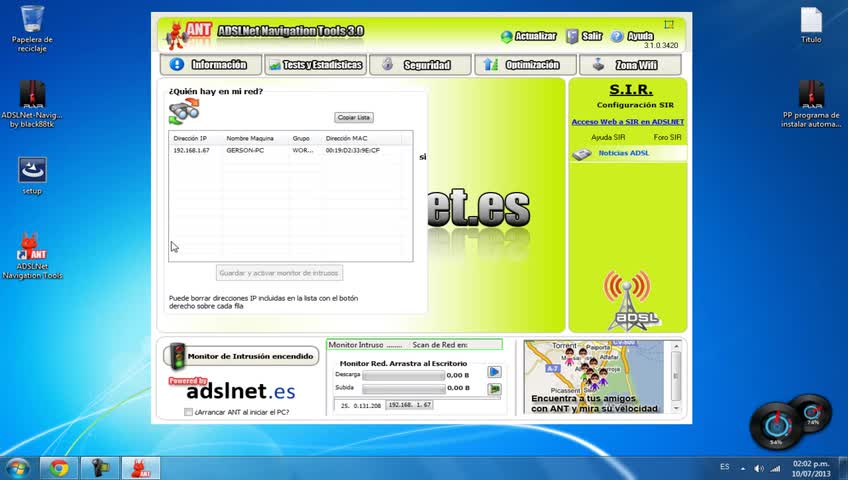Open the setup desktop icon
Viewport: 848px width, 480px height.
click(x=32, y=176)
